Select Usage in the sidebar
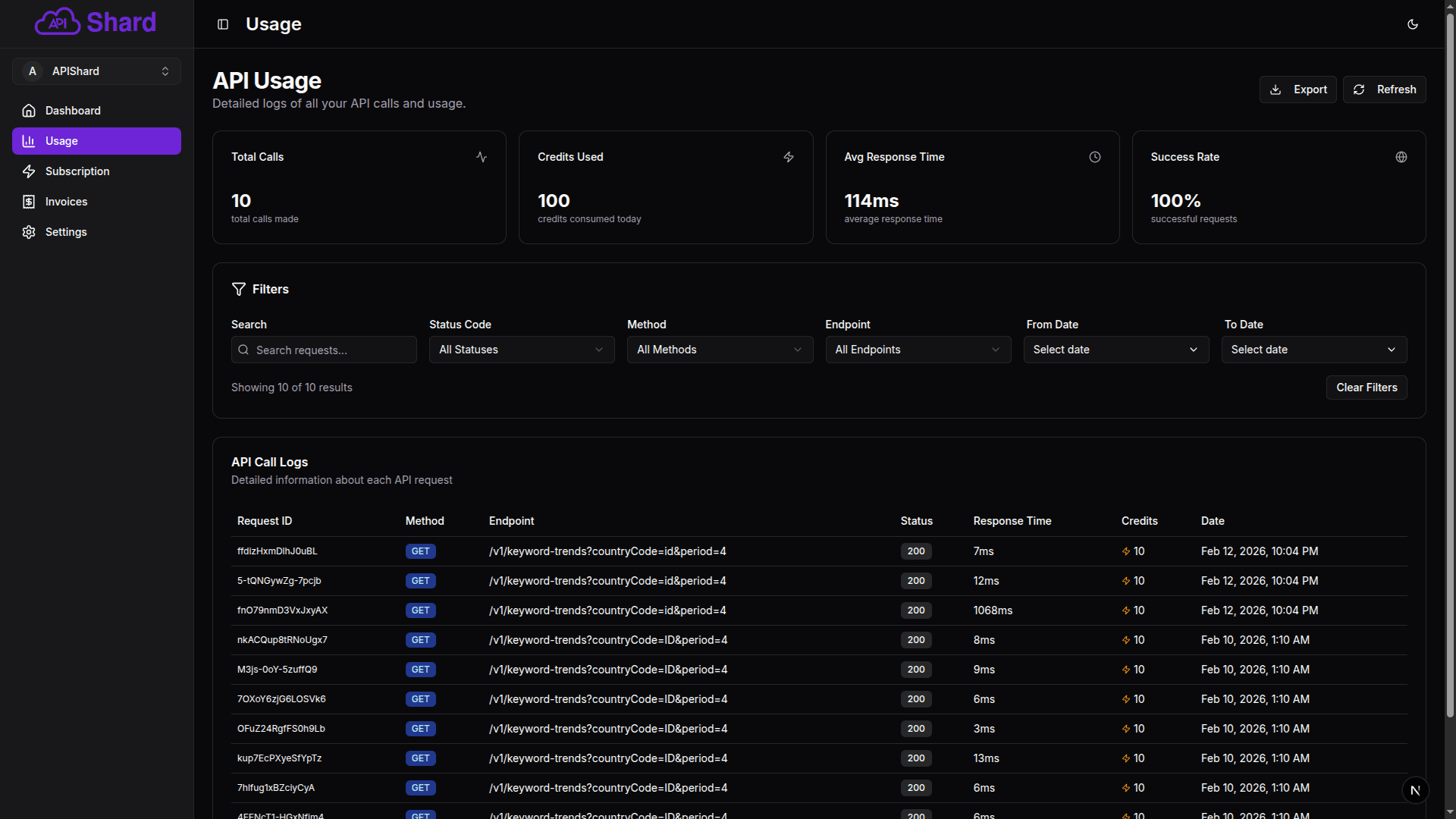This screenshot has width=1456, height=819. 96,141
